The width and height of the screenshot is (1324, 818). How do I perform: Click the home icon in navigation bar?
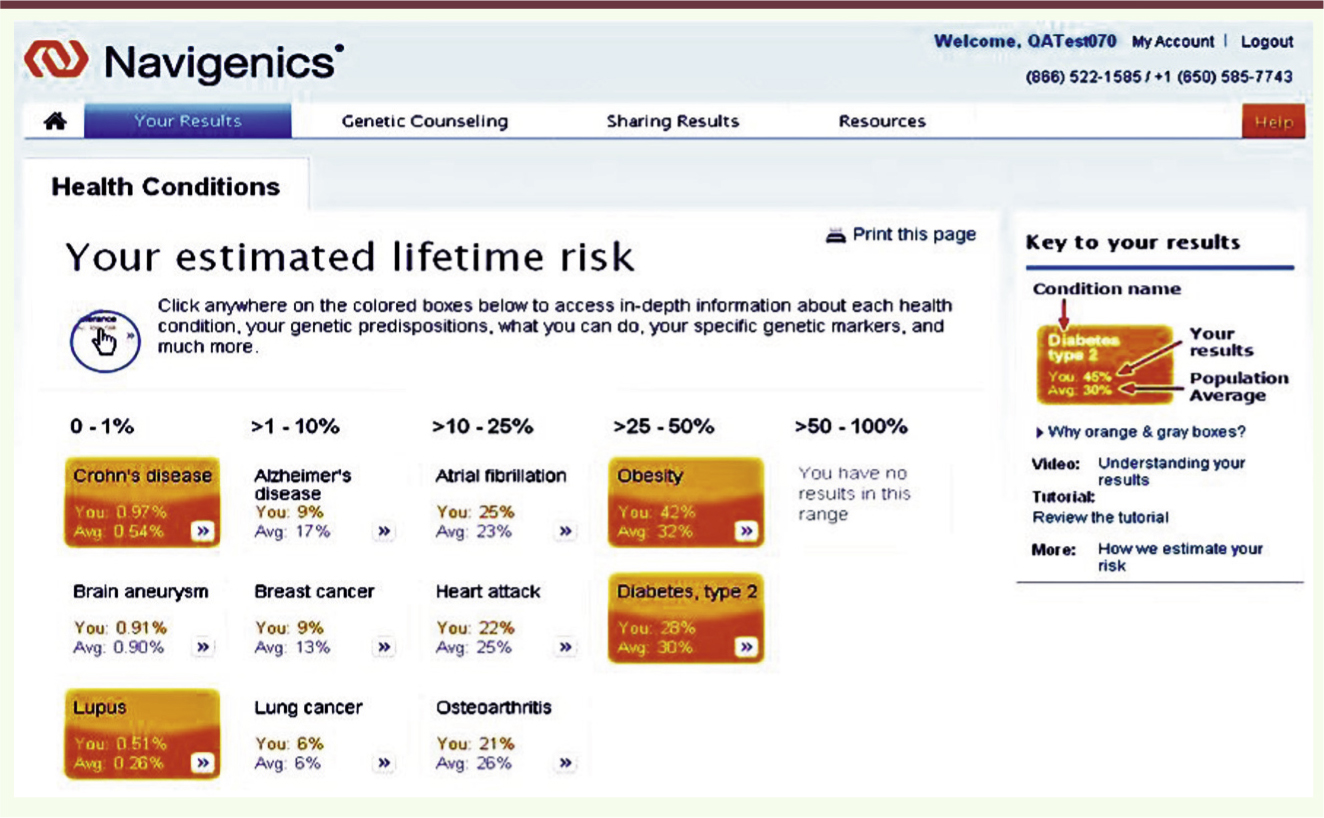coord(56,121)
